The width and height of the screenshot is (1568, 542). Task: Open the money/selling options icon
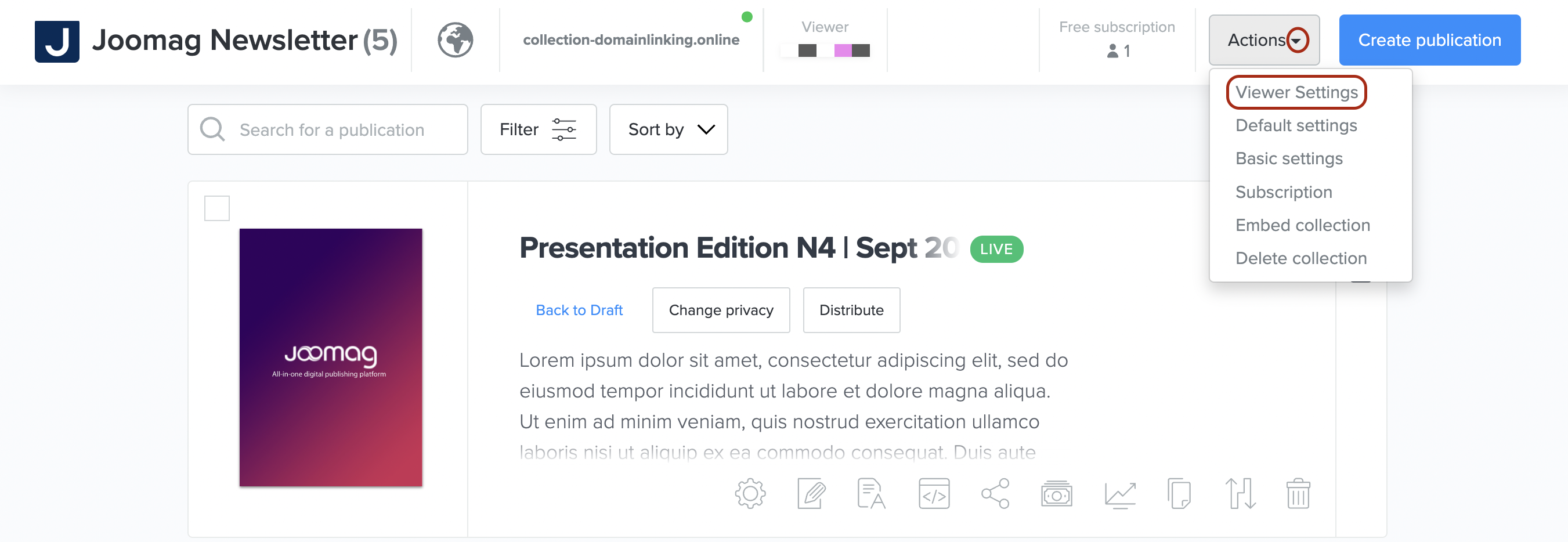pos(1057,493)
